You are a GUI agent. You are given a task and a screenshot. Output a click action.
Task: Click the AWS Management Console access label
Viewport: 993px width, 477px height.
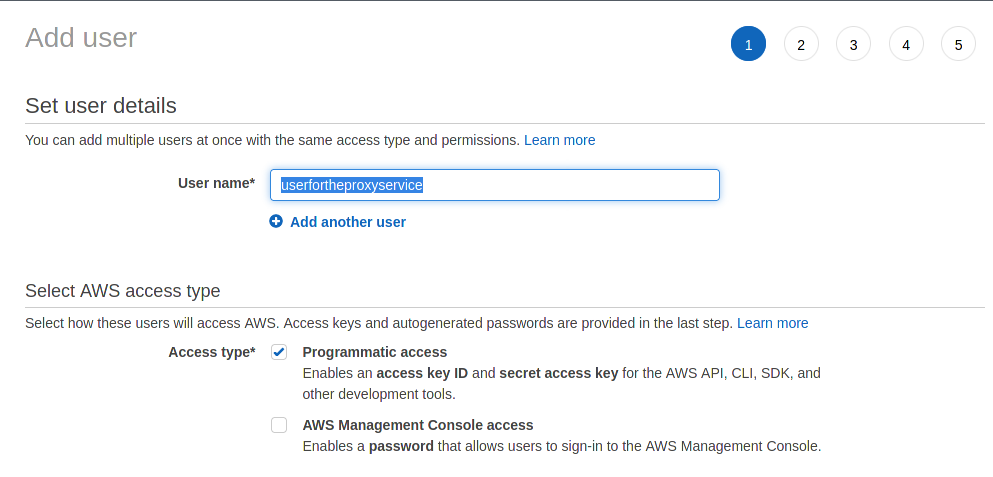coord(417,425)
